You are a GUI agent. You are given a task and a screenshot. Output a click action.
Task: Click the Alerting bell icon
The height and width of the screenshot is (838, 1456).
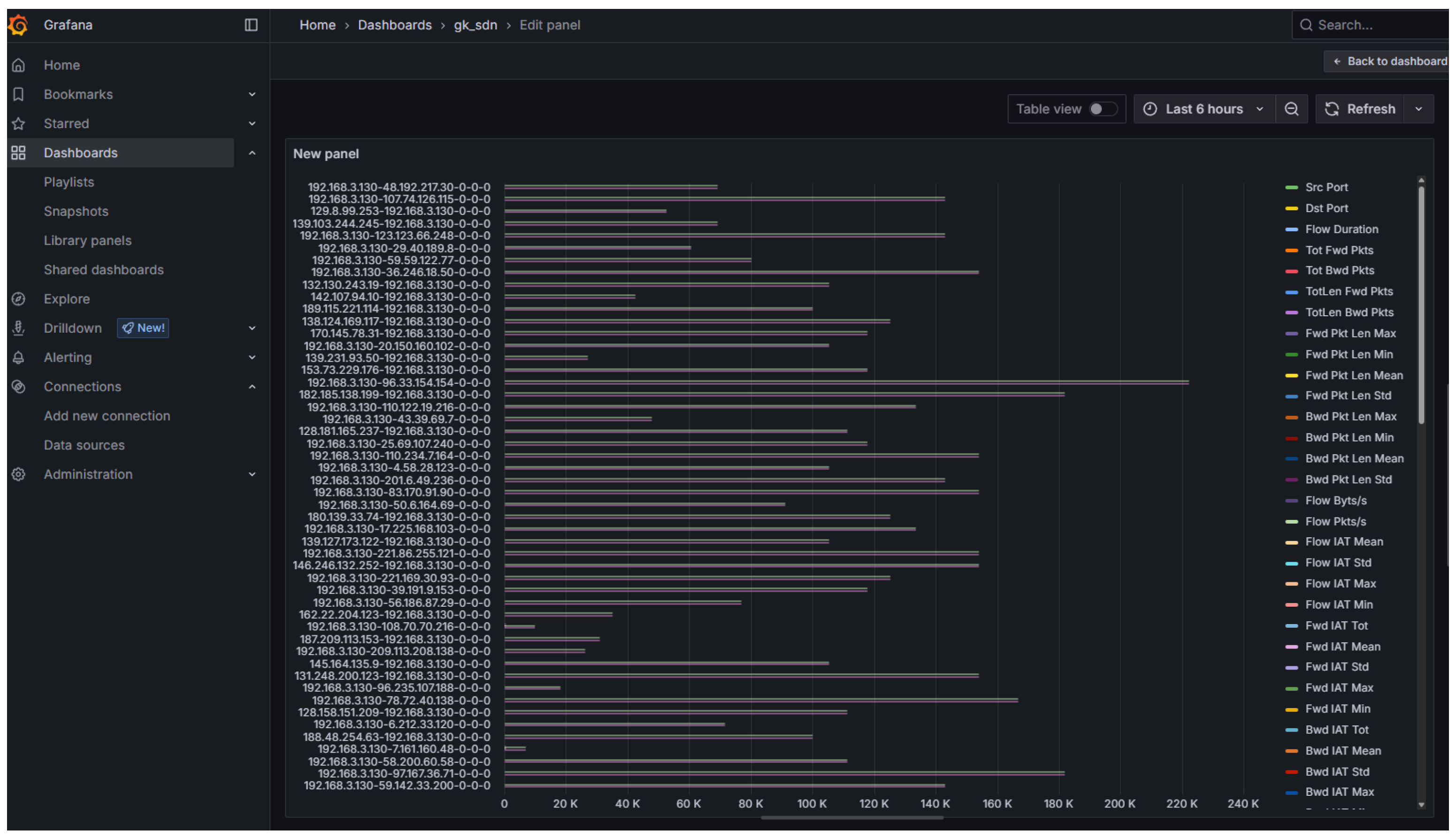click(x=18, y=358)
